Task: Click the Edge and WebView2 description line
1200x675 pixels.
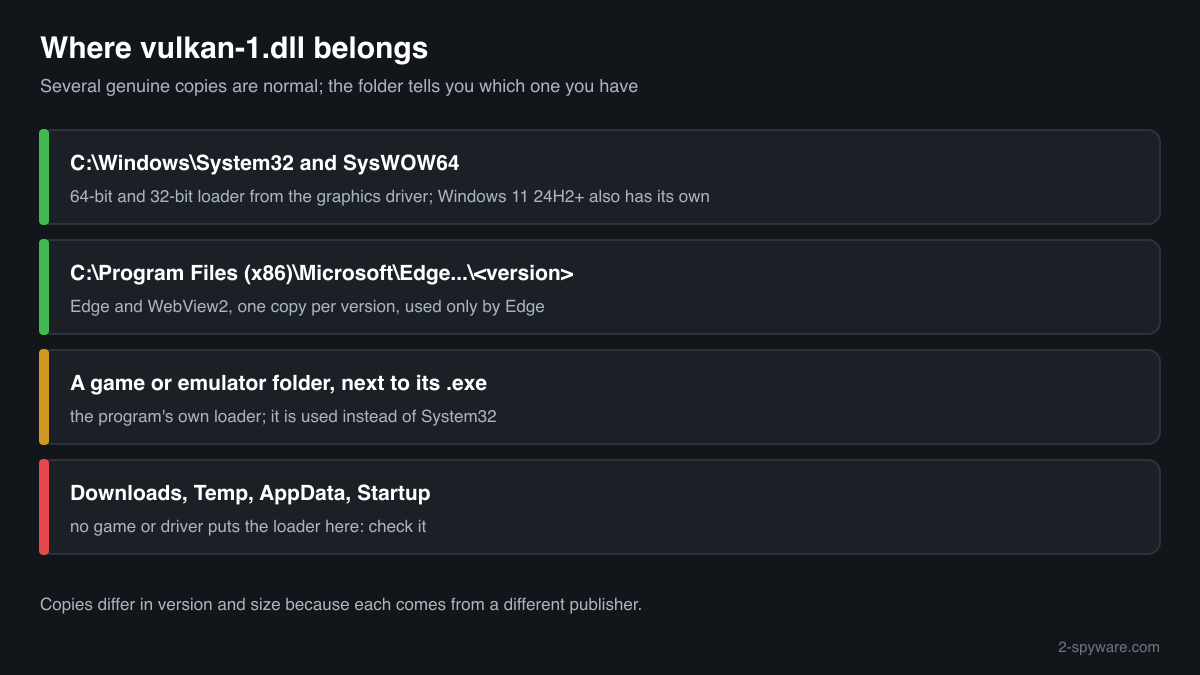Action: click(x=307, y=306)
